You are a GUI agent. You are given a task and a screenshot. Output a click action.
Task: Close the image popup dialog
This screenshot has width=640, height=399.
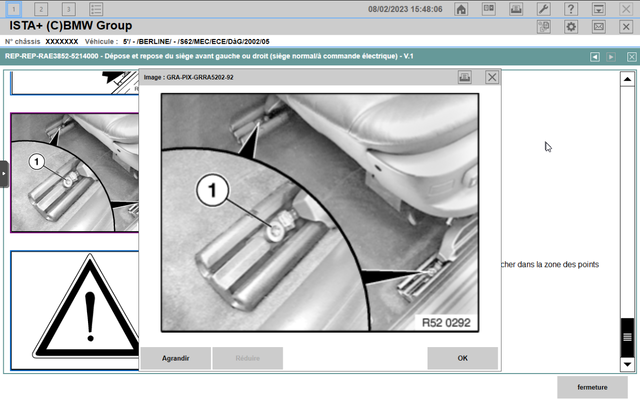(x=492, y=77)
